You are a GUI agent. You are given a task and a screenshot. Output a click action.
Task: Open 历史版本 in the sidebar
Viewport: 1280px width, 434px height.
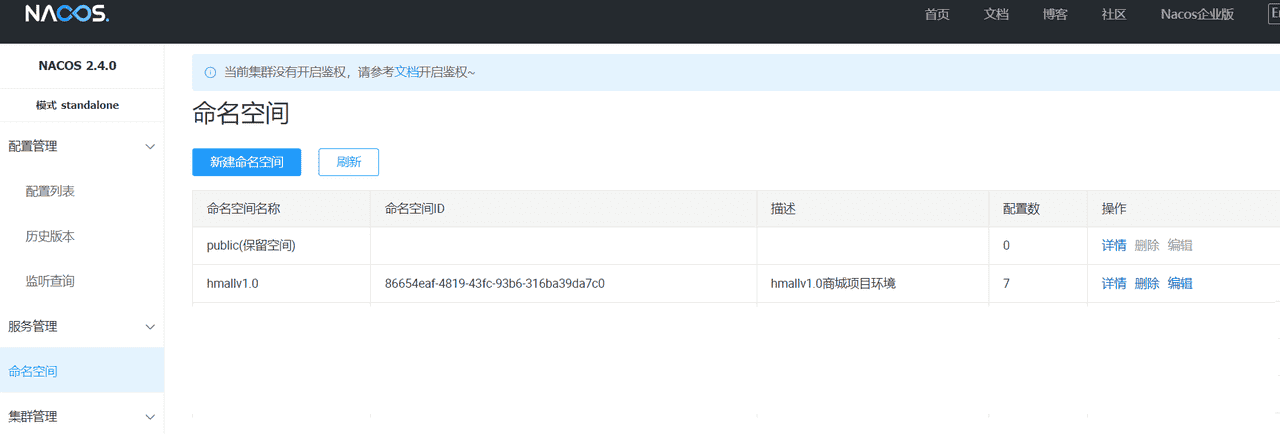click(x=50, y=236)
